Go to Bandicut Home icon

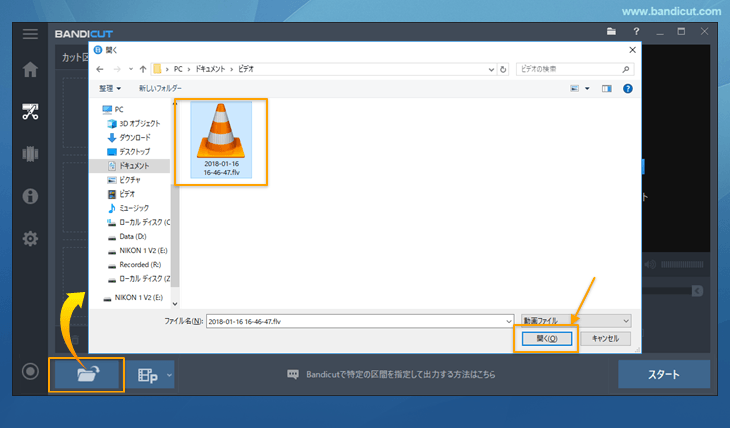[x=30, y=69]
